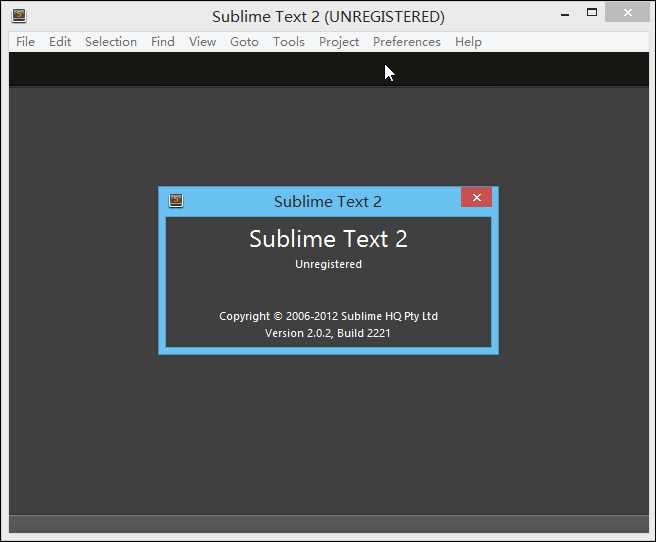Open the Project menu
Image resolution: width=656 pixels, height=542 pixels.
coord(339,42)
